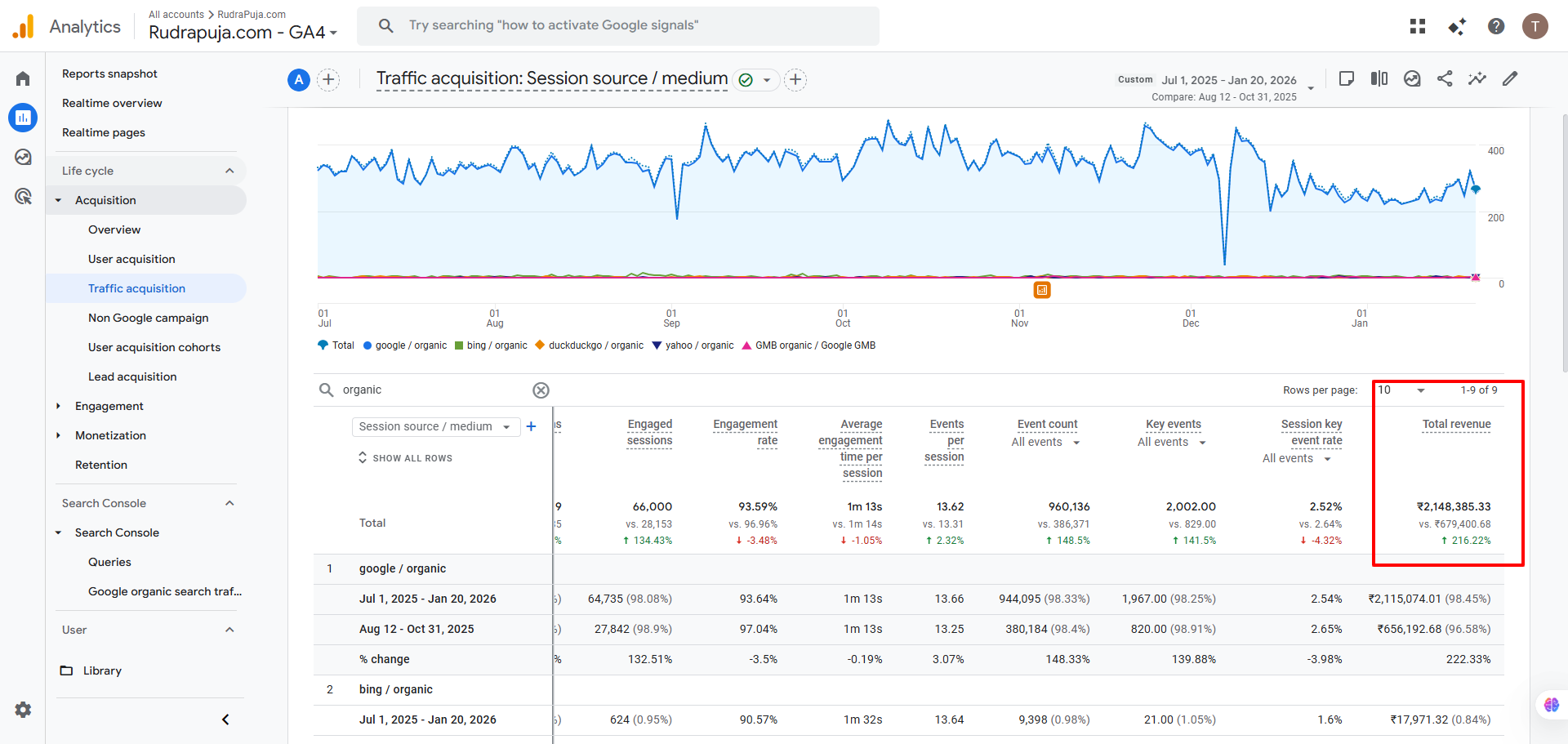The width and height of the screenshot is (1568, 744).
Task: Open Non Google campaign report
Action: (148, 318)
